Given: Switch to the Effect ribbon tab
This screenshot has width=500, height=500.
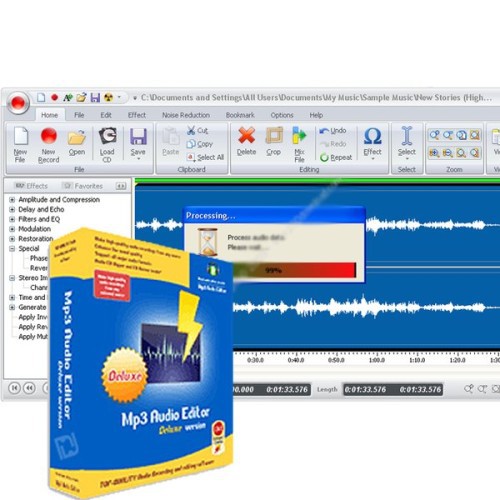Looking at the screenshot, I should 137,115.
